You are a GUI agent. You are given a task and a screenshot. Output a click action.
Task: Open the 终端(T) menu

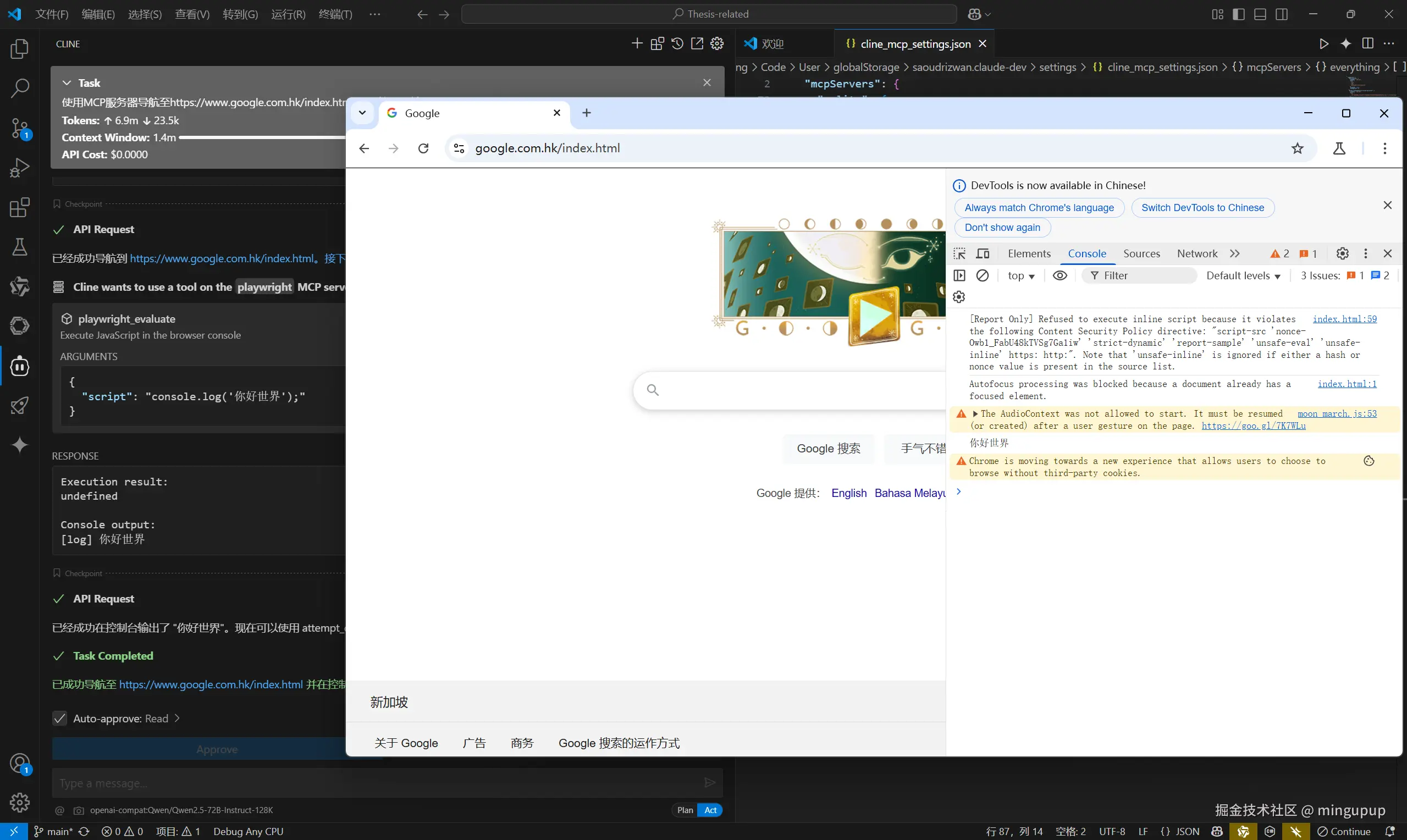[335, 14]
